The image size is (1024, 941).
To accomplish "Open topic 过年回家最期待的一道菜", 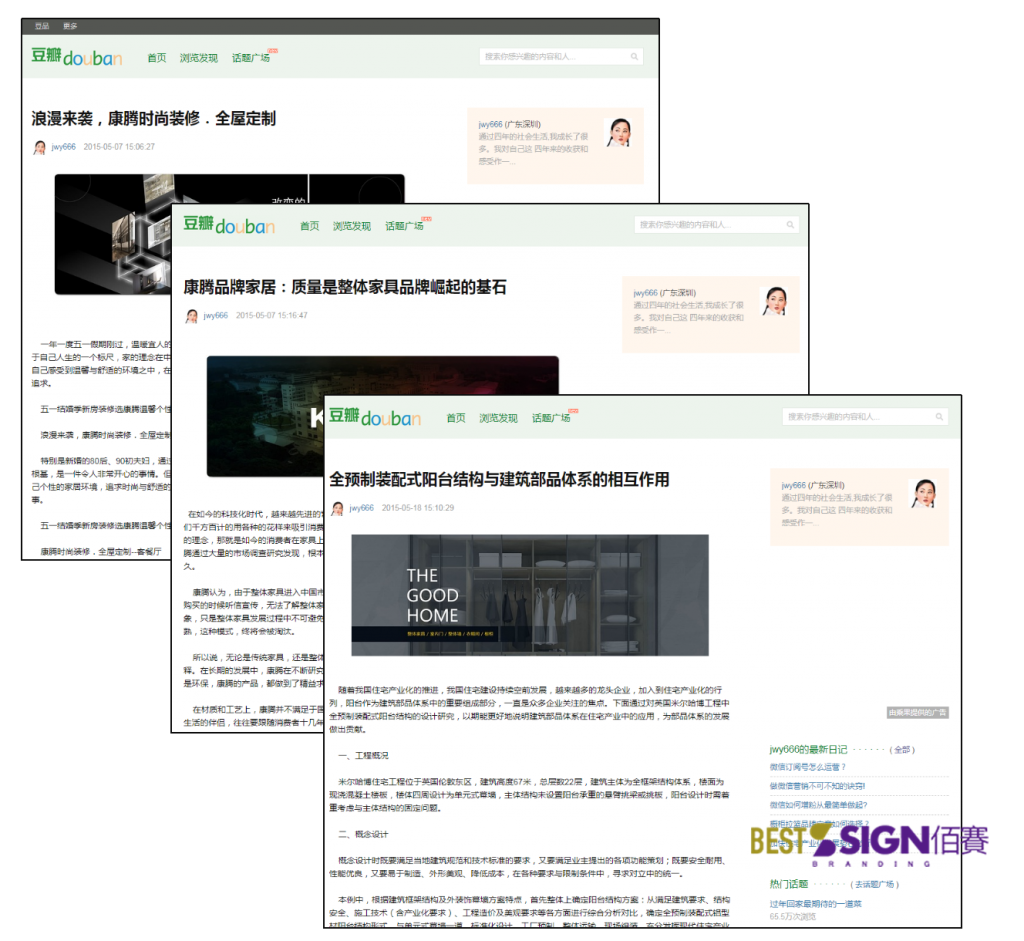I will (x=816, y=904).
